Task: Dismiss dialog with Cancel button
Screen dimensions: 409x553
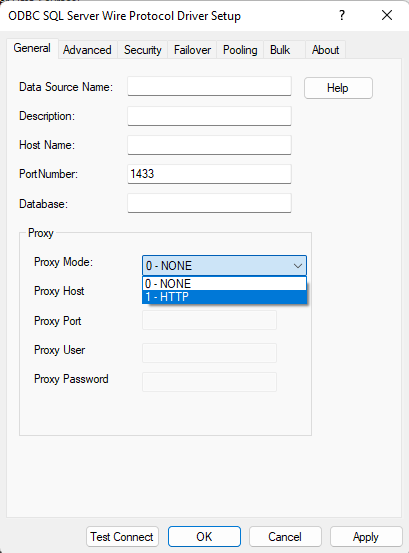Action: pos(285,537)
